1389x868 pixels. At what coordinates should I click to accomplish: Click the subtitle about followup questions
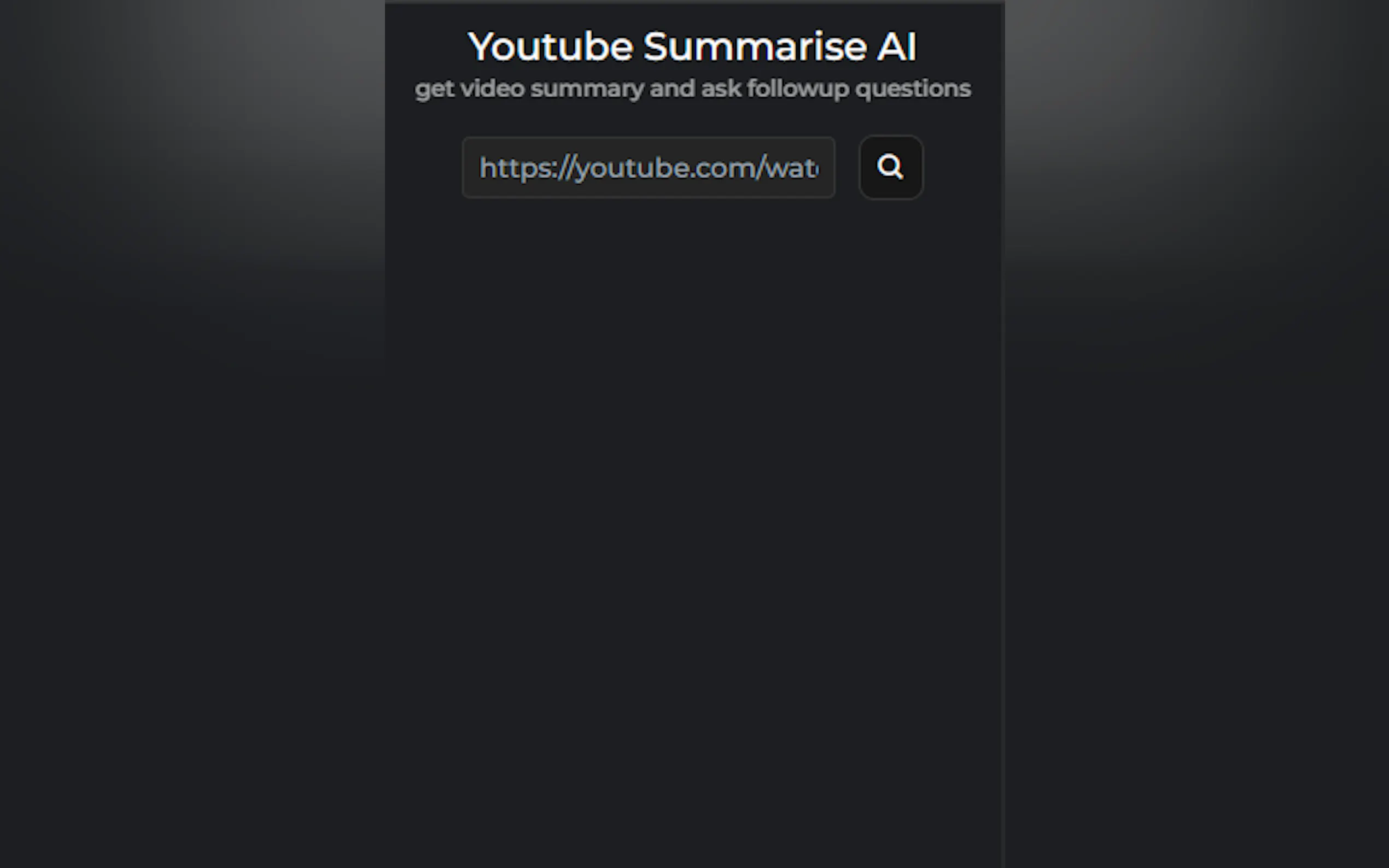pyautogui.click(x=692, y=89)
